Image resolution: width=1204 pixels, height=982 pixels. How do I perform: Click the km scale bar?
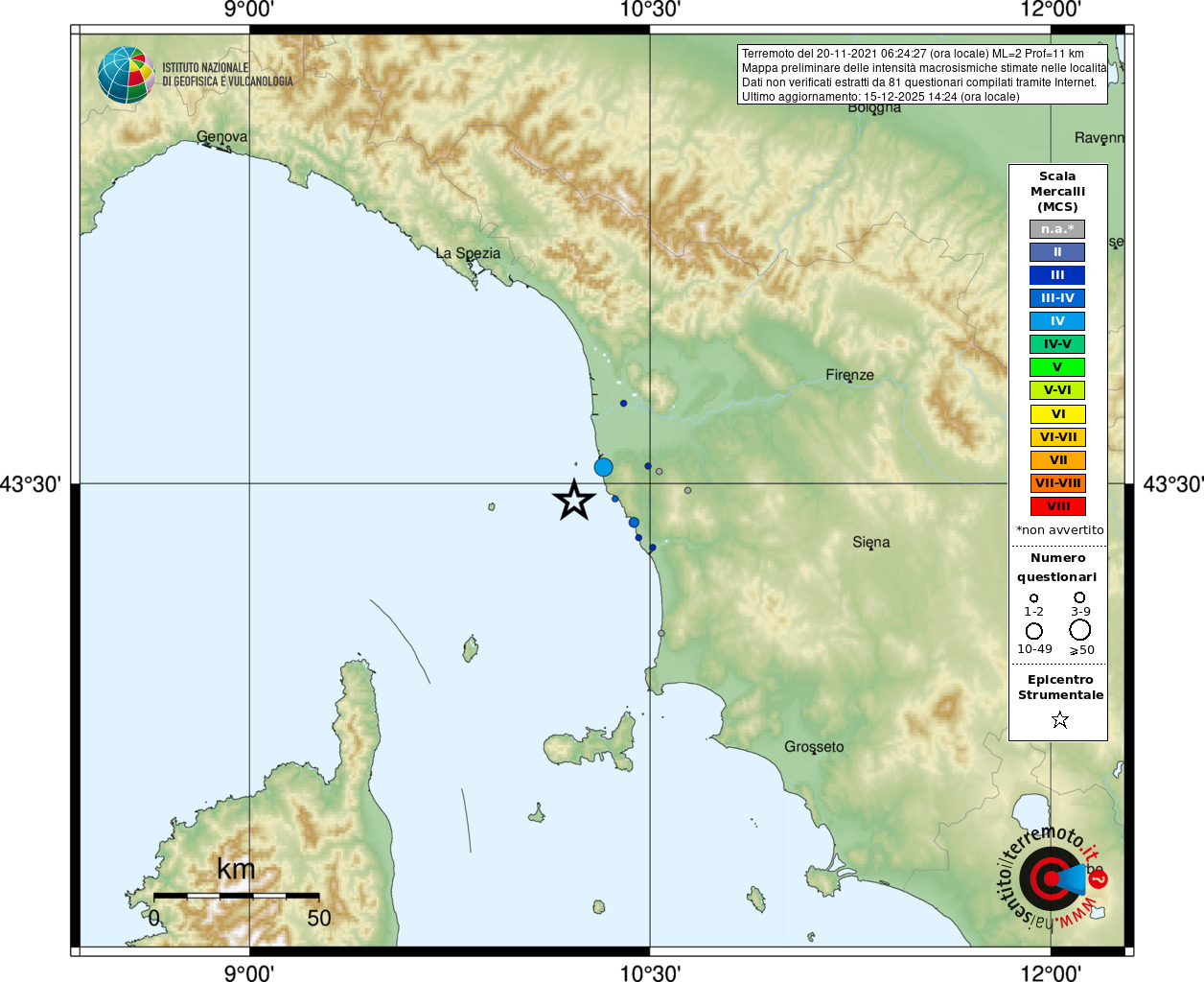point(236,896)
